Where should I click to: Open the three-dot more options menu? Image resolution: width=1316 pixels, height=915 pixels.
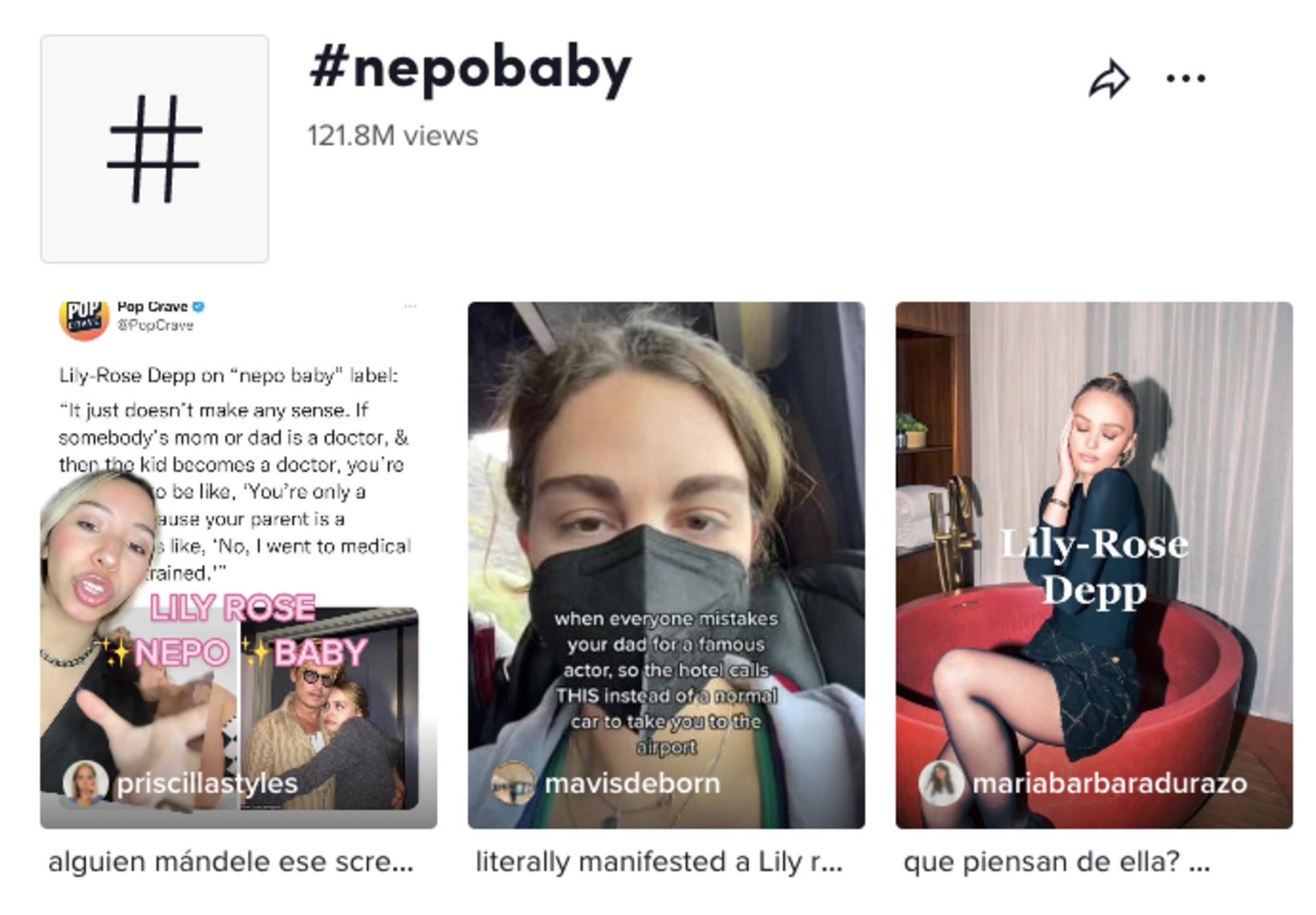tap(1185, 79)
